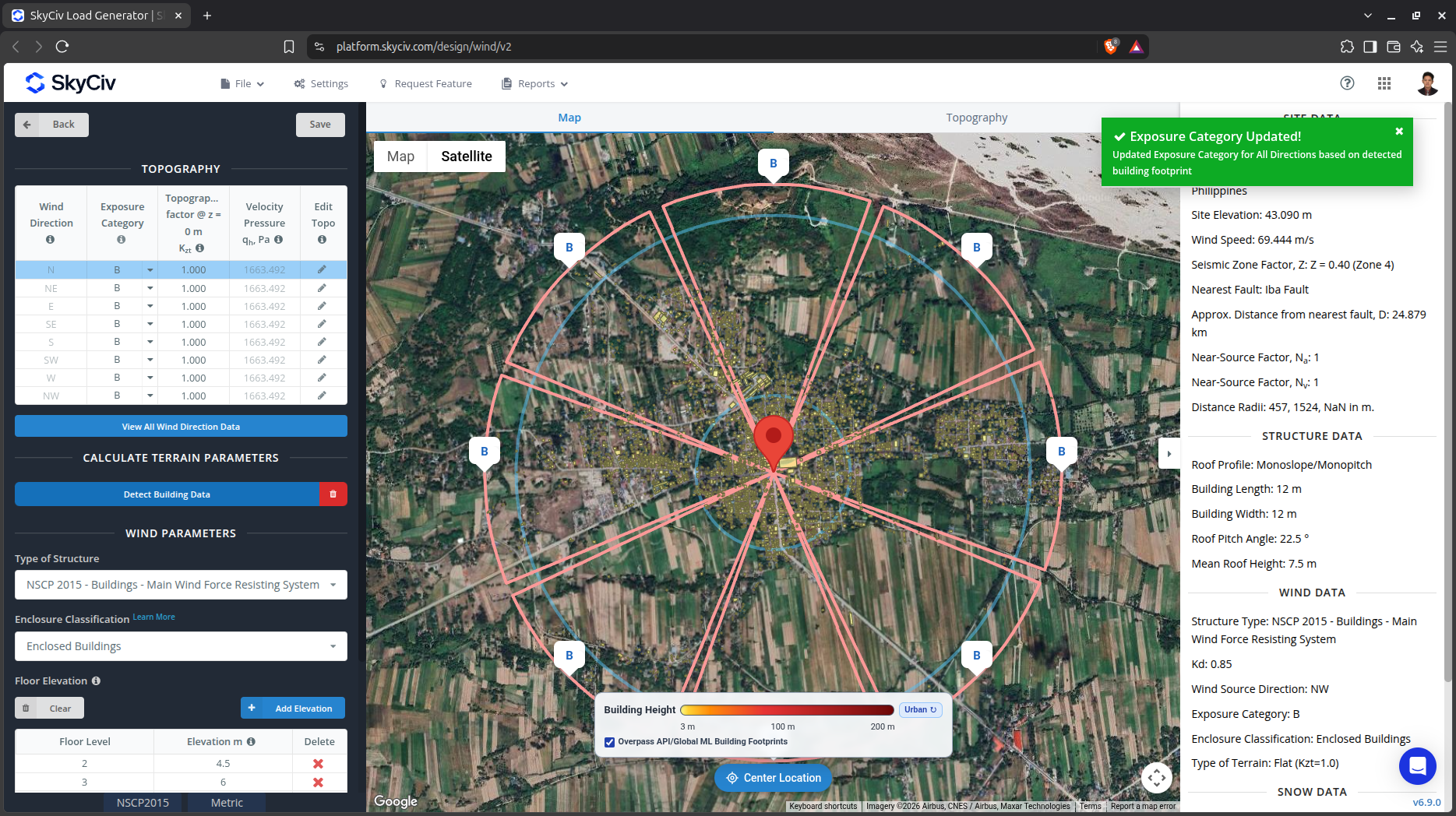This screenshot has height=816, width=1456.
Task: Toggle the Urban building height mode
Action: pos(921,709)
